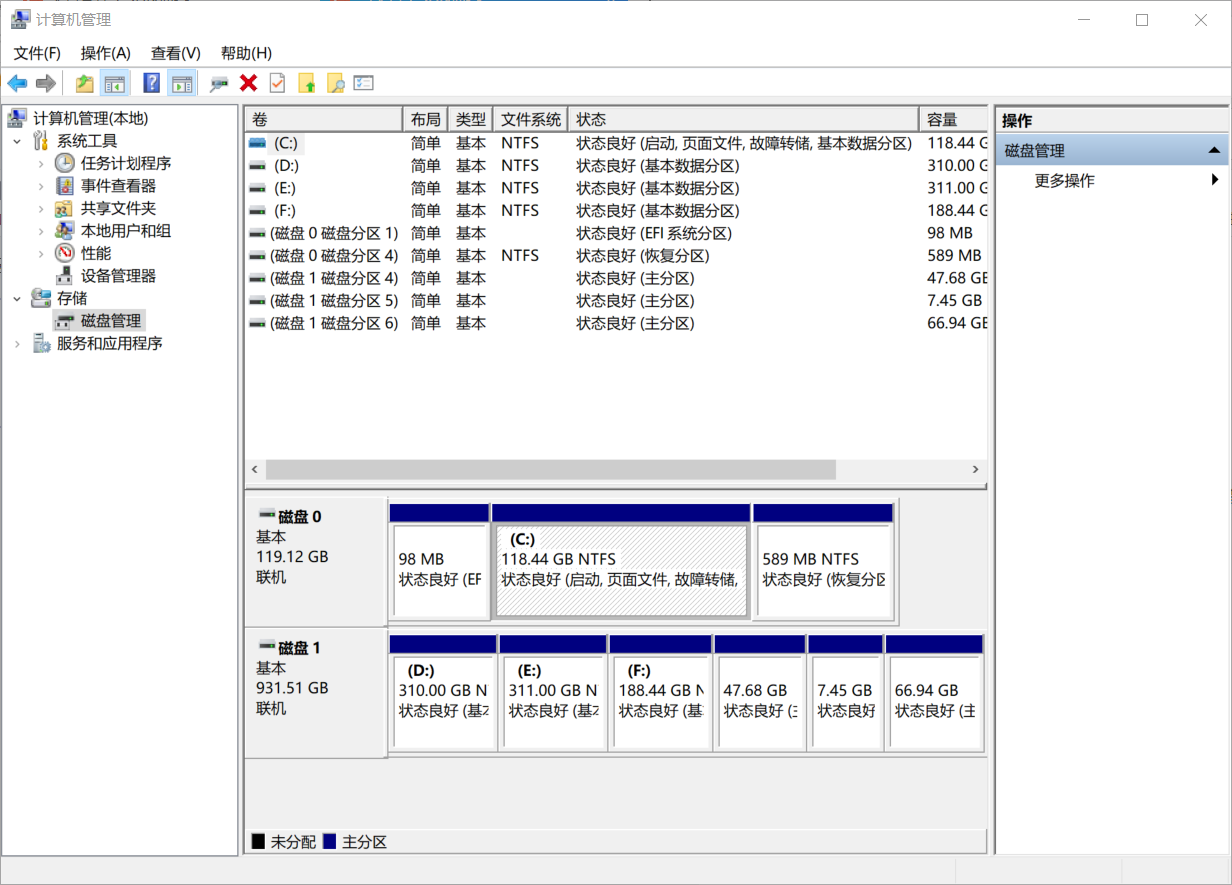Select the 589 MB NTFS recovery partition block

(x=823, y=560)
